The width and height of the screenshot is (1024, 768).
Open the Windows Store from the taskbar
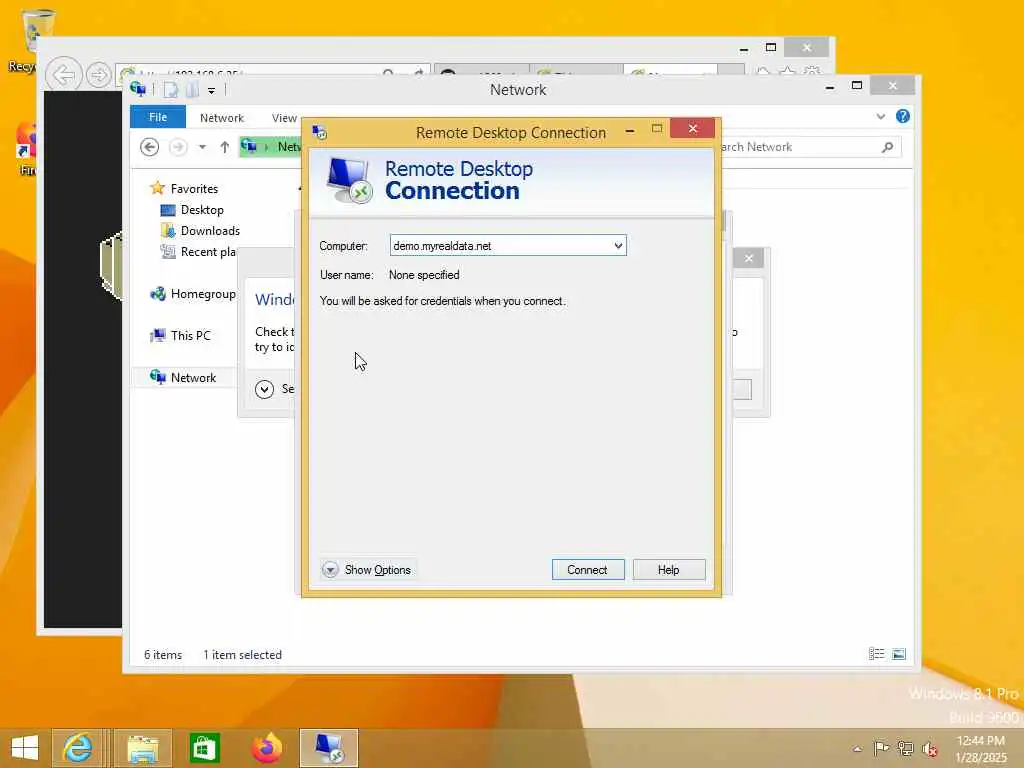click(x=204, y=748)
